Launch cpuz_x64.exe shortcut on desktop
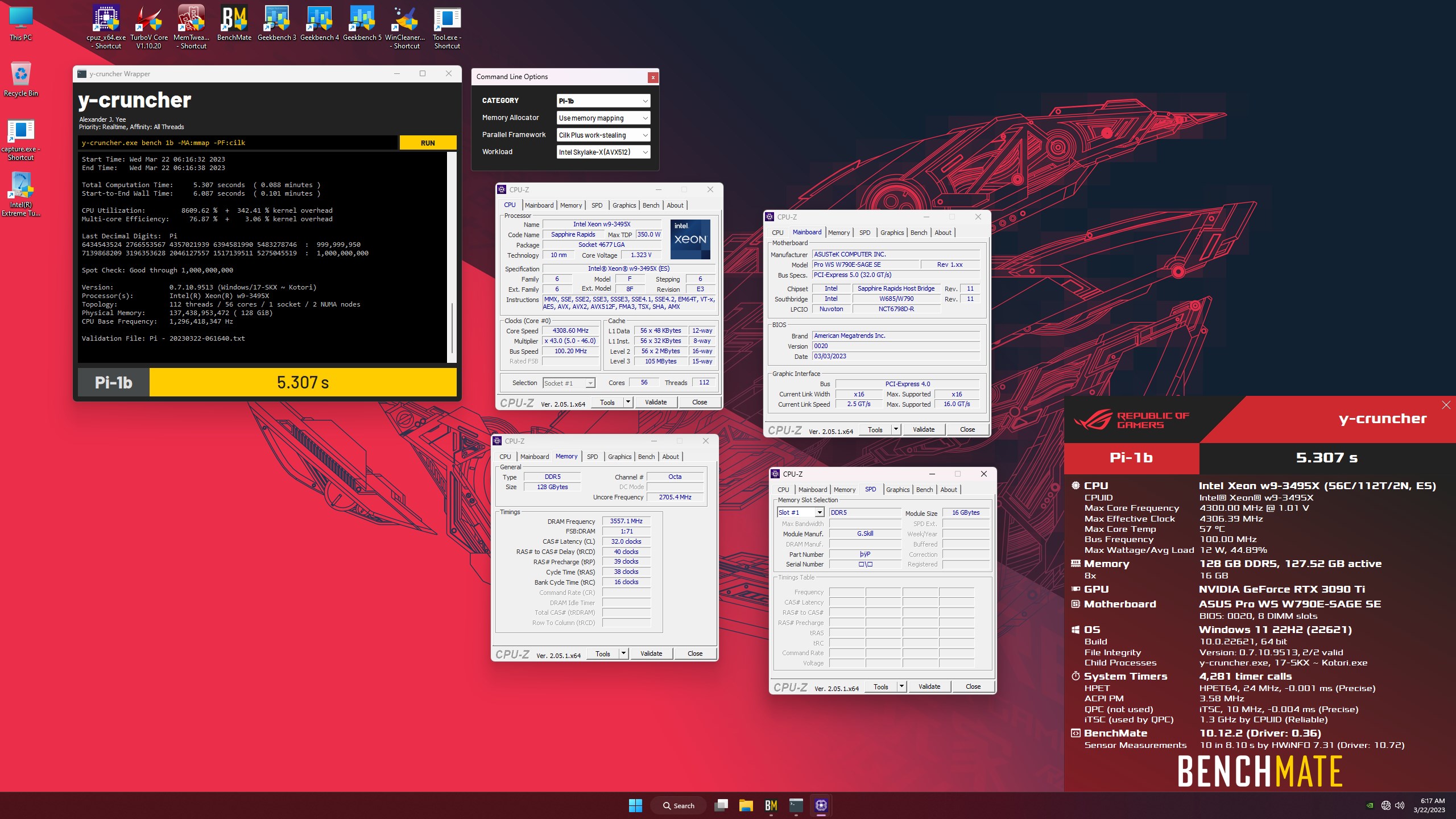Screen dimensions: 1456x819 106,27
